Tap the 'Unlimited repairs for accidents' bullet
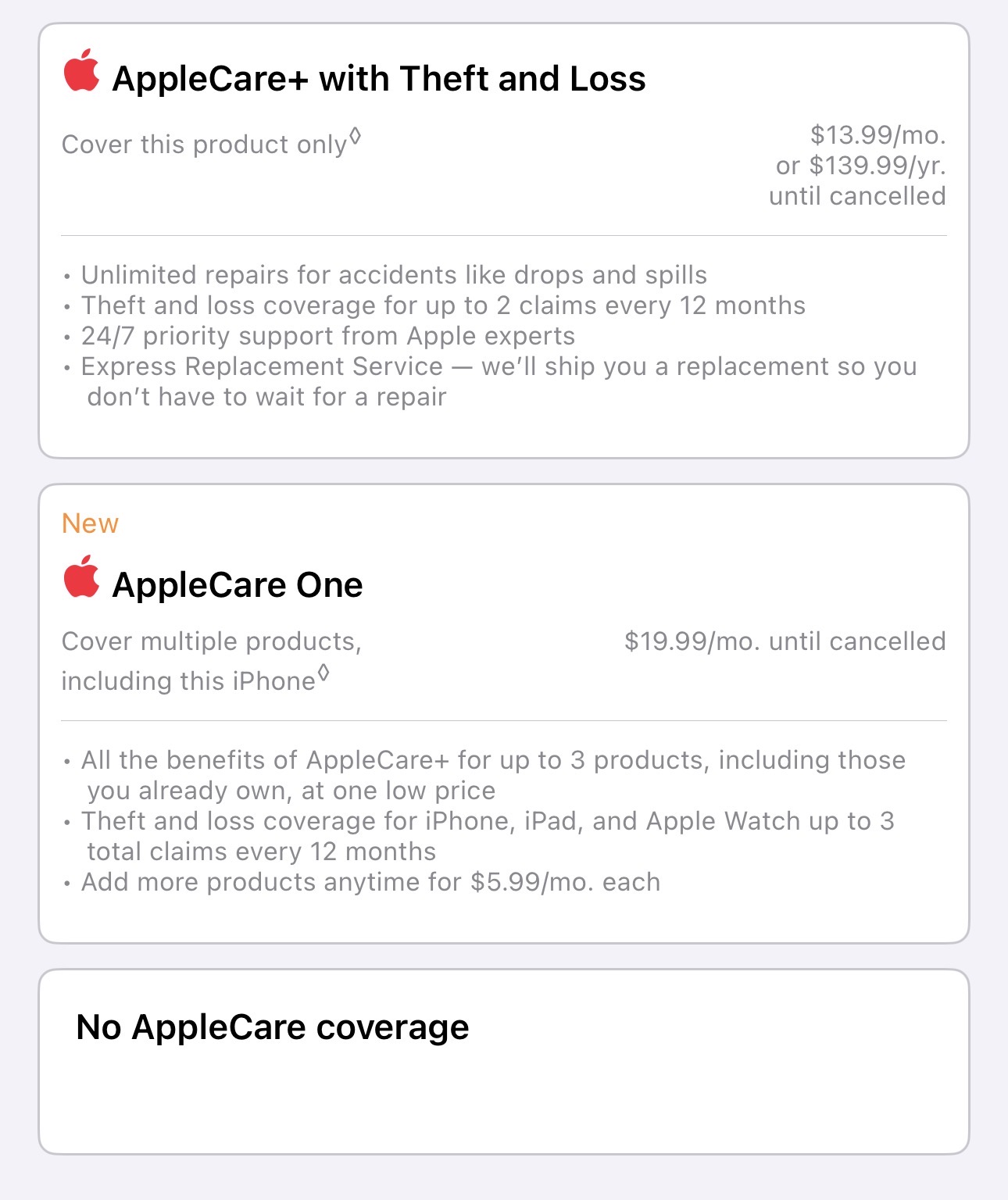Image resolution: width=1008 pixels, height=1200 pixels. click(x=394, y=275)
